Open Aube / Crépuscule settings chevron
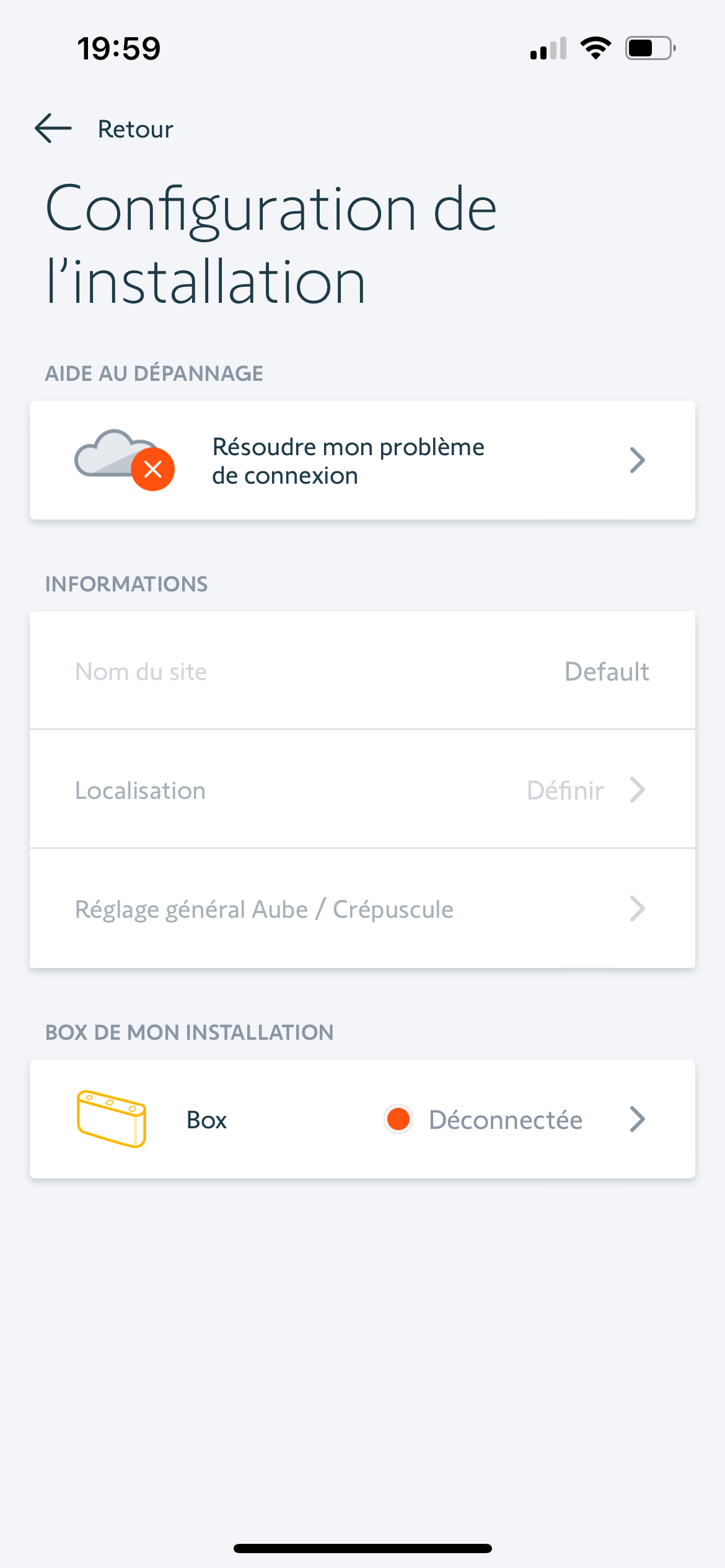 point(637,908)
